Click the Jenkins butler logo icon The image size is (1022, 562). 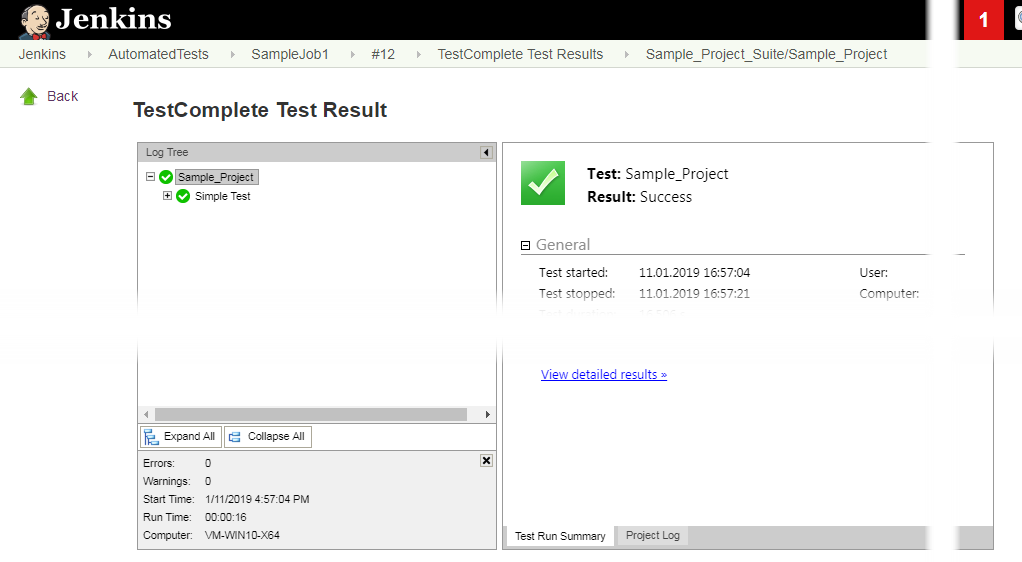point(35,22)
